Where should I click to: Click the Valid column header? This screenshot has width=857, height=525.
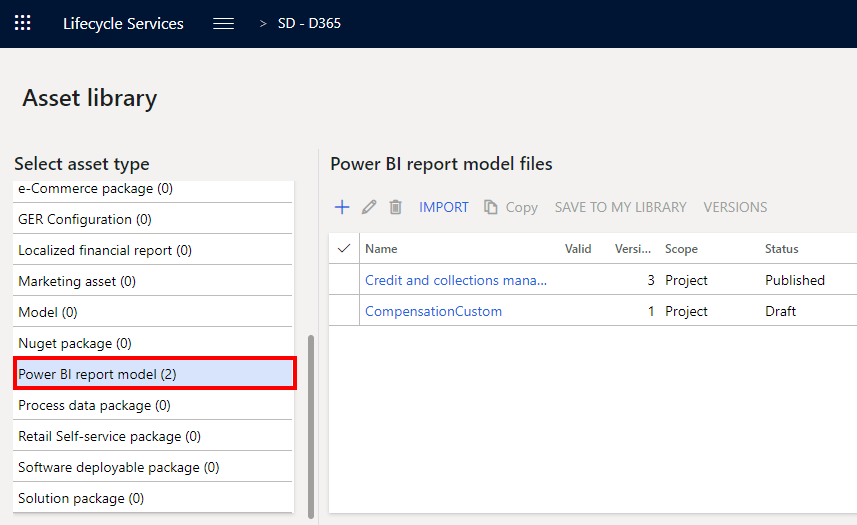[x=578, y=249]
